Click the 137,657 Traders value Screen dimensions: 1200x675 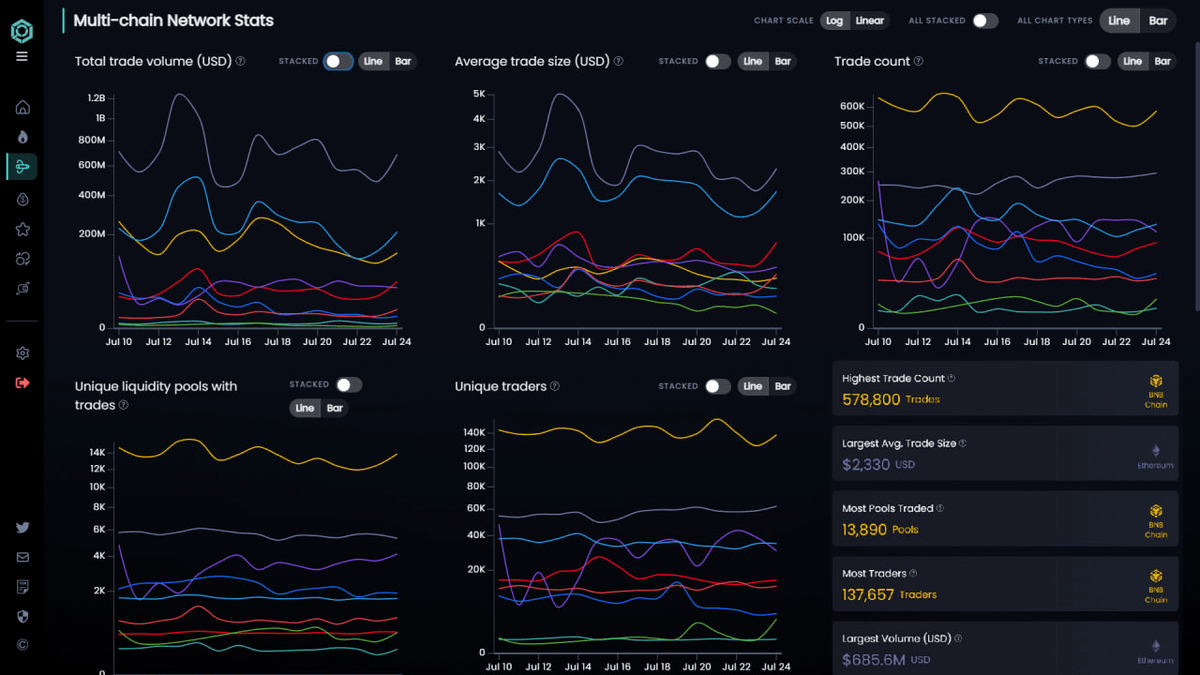(x=889, y=594)
